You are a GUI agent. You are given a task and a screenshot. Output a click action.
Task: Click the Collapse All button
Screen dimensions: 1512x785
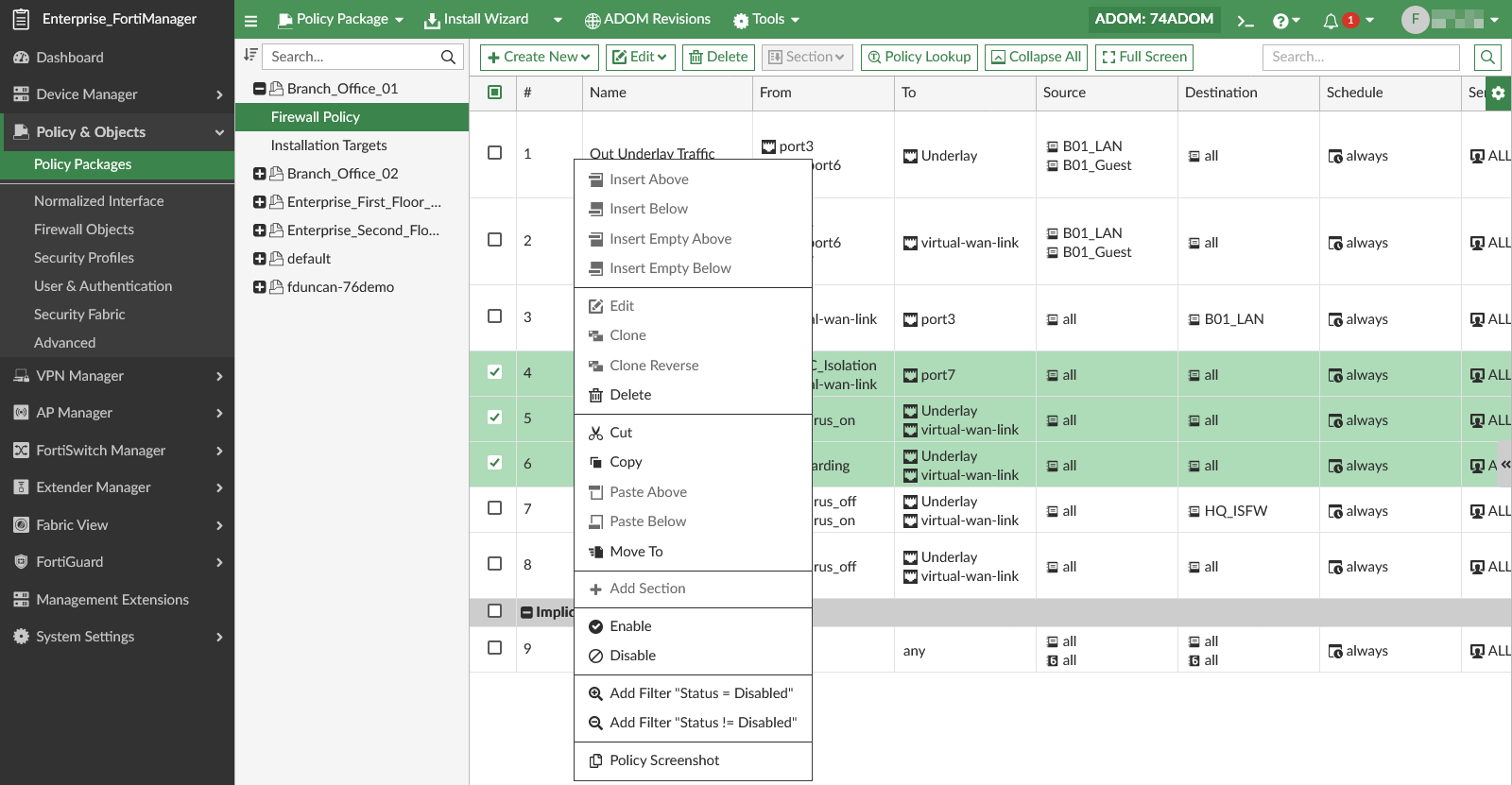pos(1037,58)
